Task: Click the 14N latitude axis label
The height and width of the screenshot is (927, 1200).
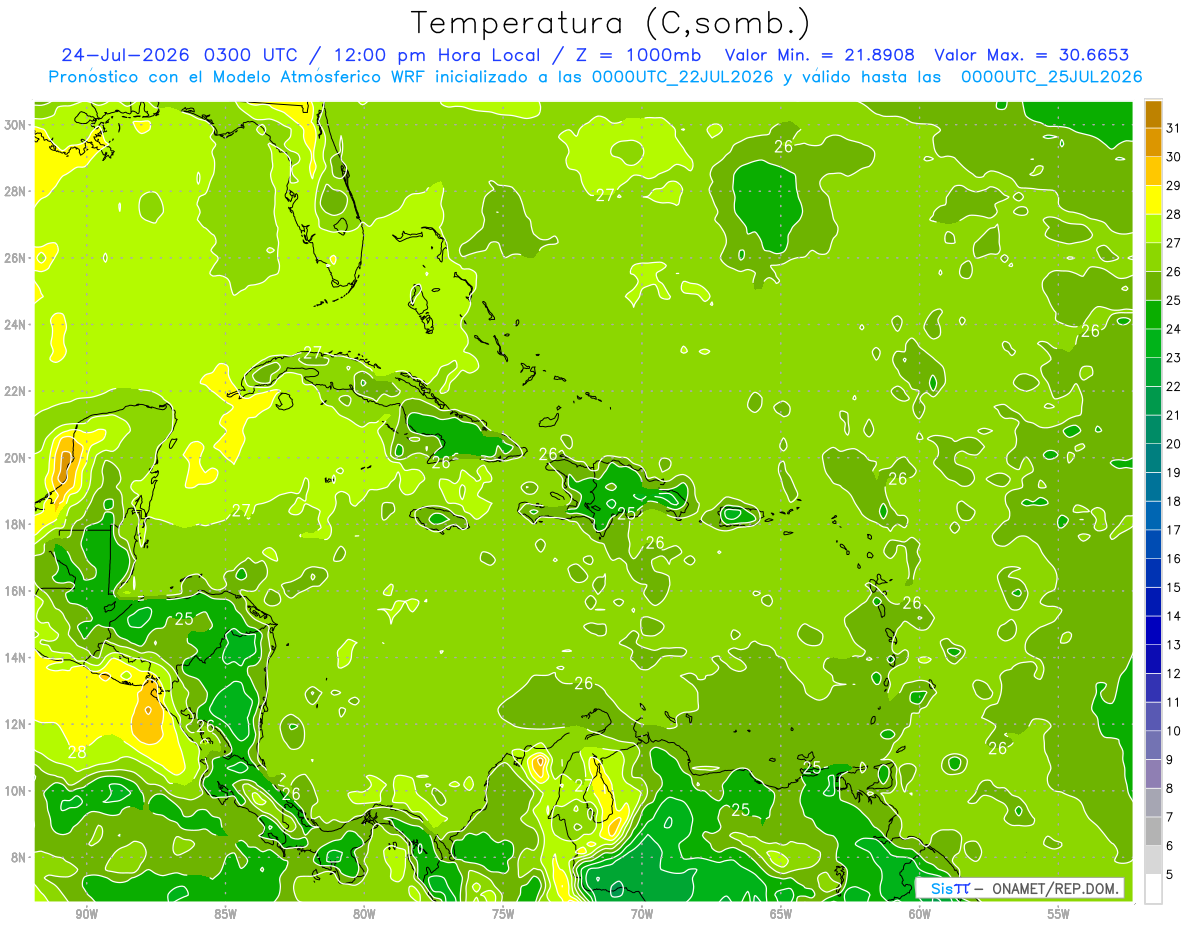Action: [16, 657]
